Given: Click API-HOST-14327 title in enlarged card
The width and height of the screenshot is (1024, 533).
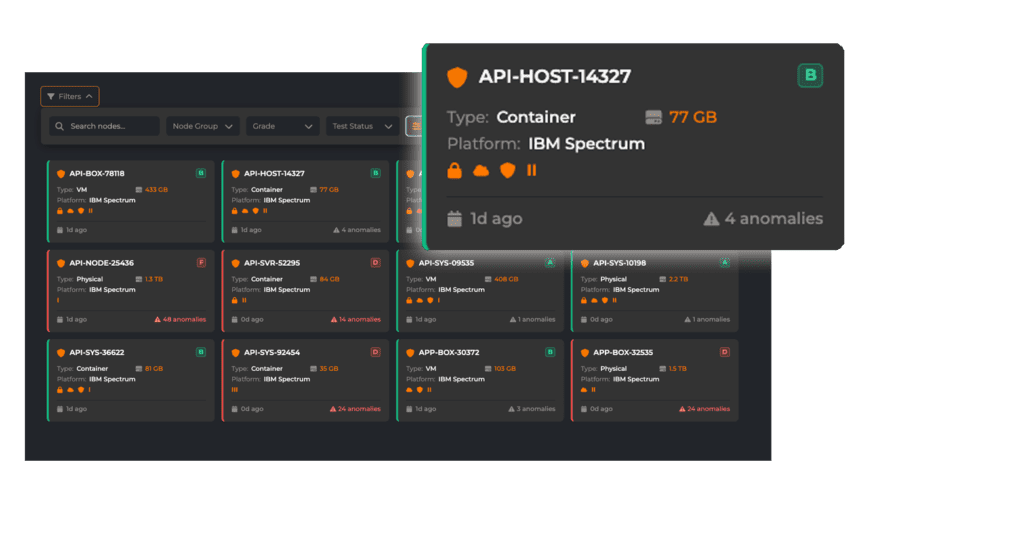Looking at the screenshot, I should point(554,76).
